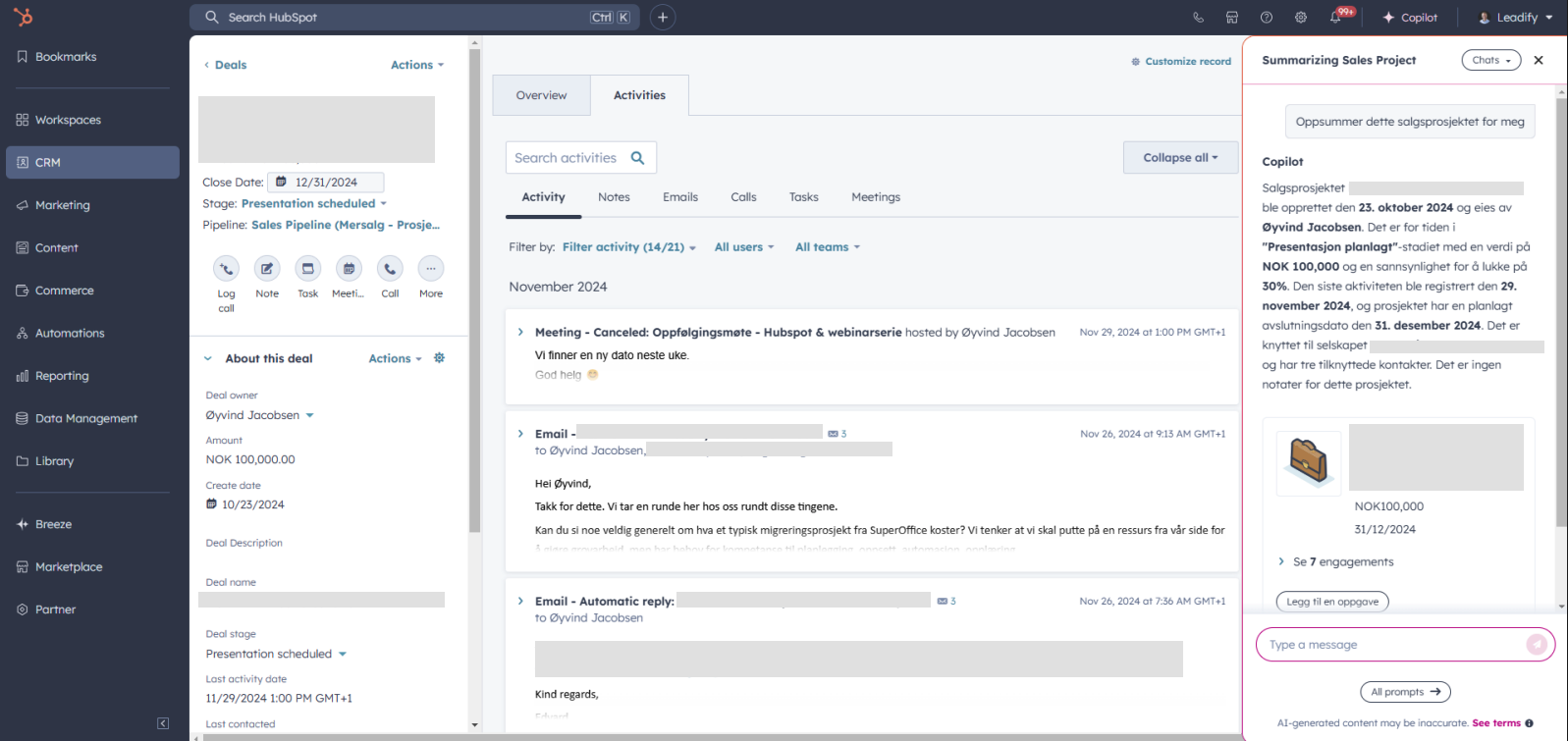The image size is (1568, 741).
Task: Select CRM in the sidebar
Action: [x=93, y=163]
